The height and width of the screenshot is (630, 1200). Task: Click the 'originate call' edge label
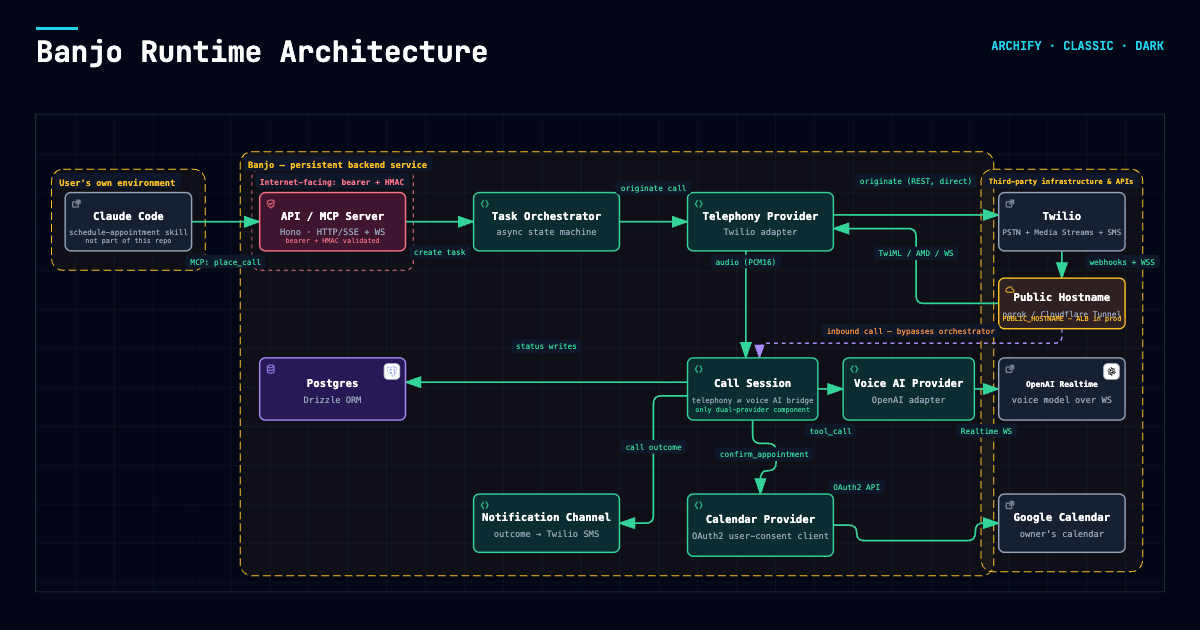click(x=654, y=188)
